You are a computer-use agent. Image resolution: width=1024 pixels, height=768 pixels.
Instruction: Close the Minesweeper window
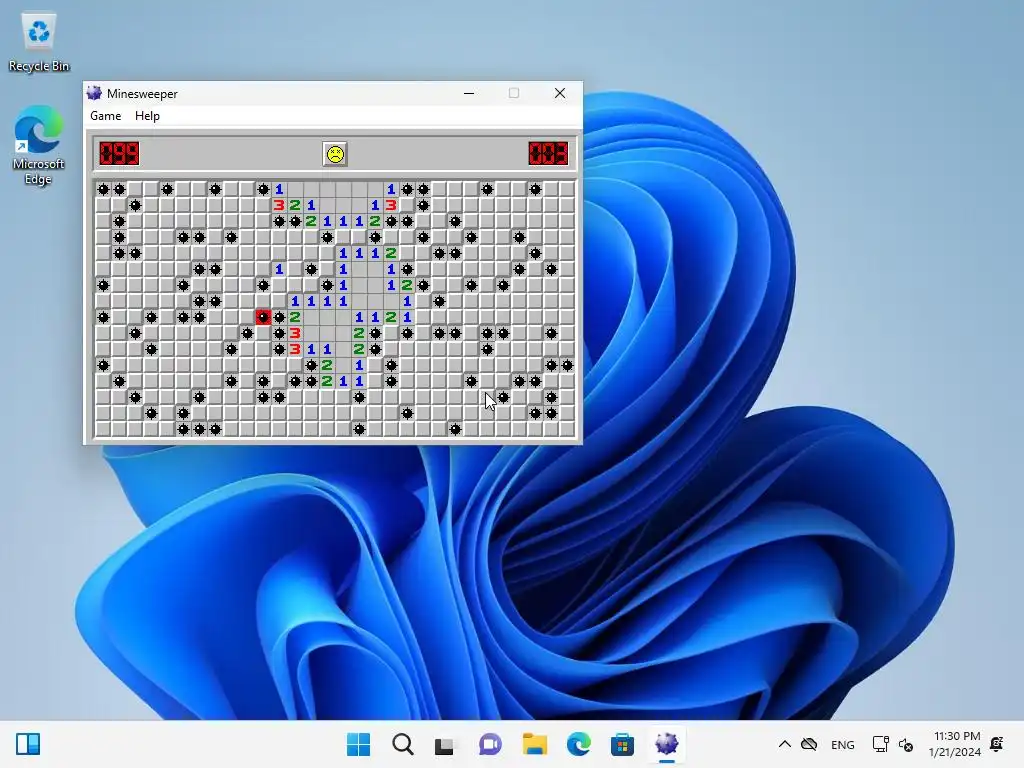[560, 93]
